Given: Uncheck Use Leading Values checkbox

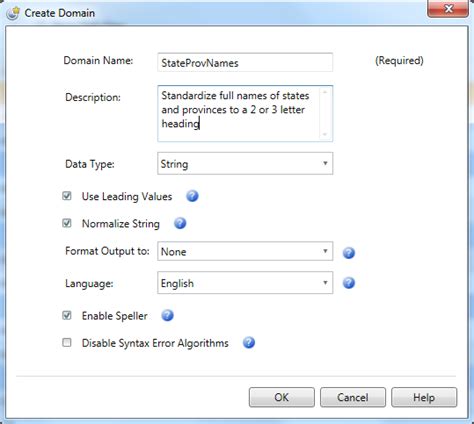Looking at the screenshot, I should [67, 196].
